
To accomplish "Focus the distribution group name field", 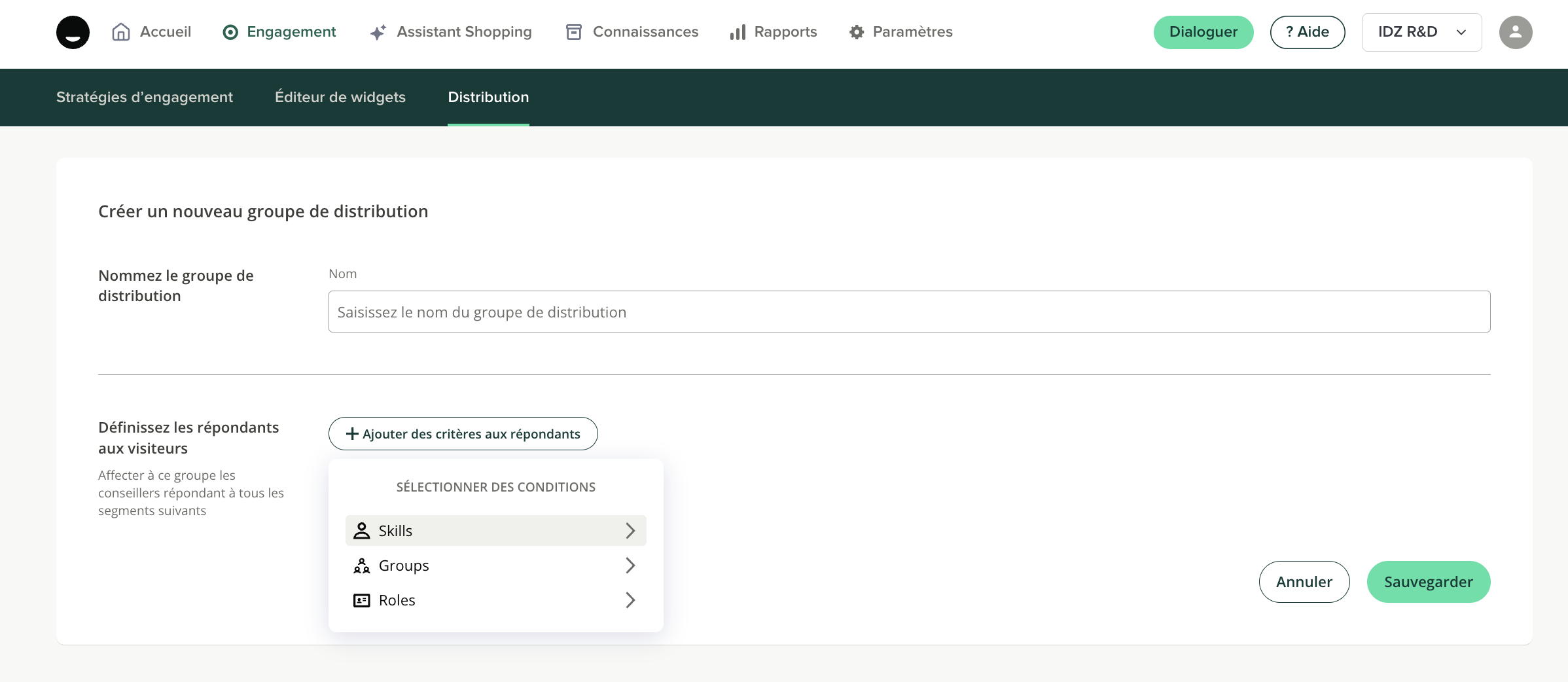I will tap(909, 312).
